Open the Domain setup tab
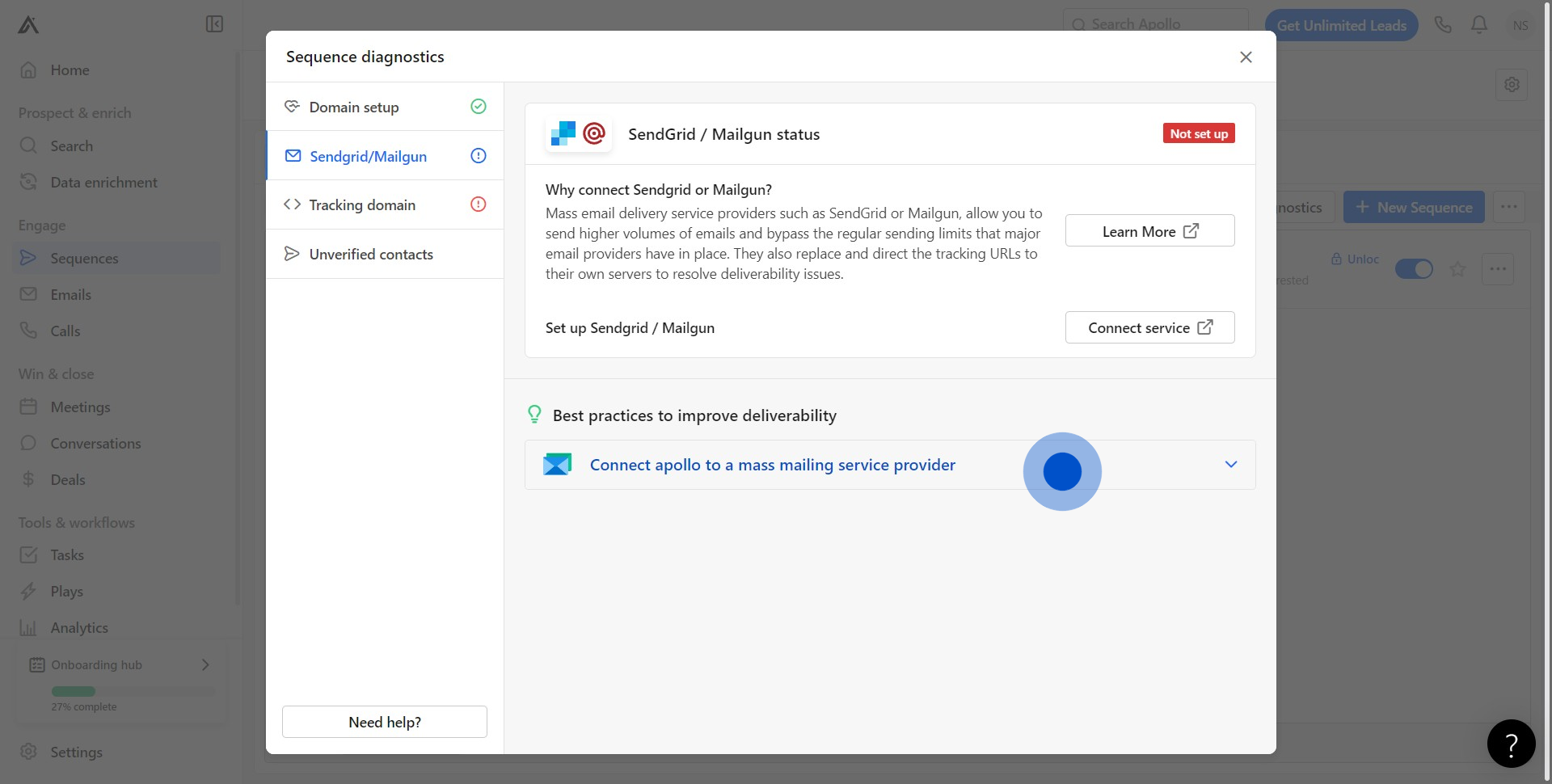Viewport: 1552px width, 784px height. 354,107
